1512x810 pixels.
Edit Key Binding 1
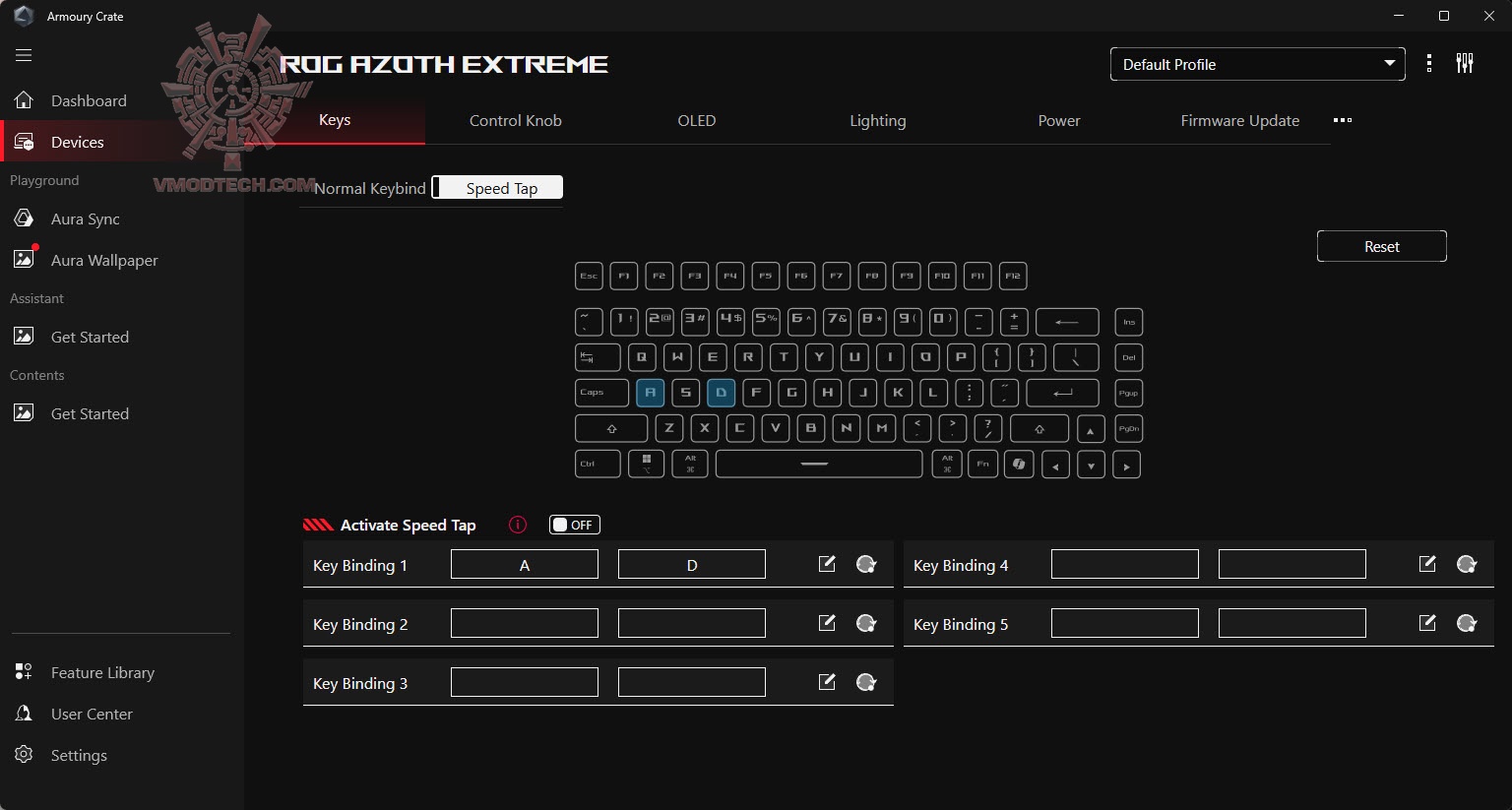(x=827, y=564)
